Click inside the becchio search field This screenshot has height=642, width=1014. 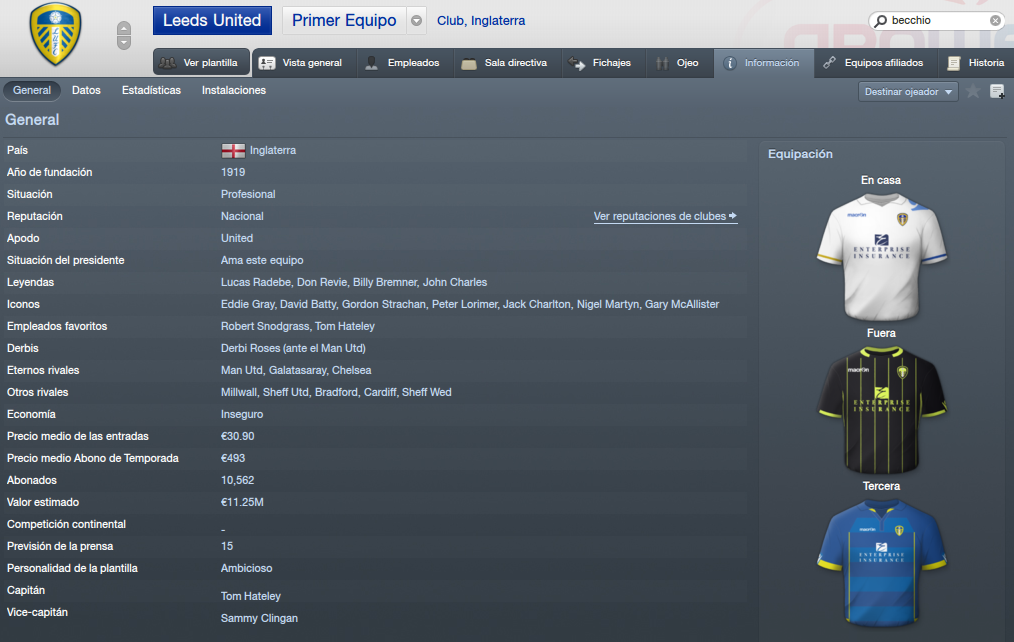tap(937, 21)
